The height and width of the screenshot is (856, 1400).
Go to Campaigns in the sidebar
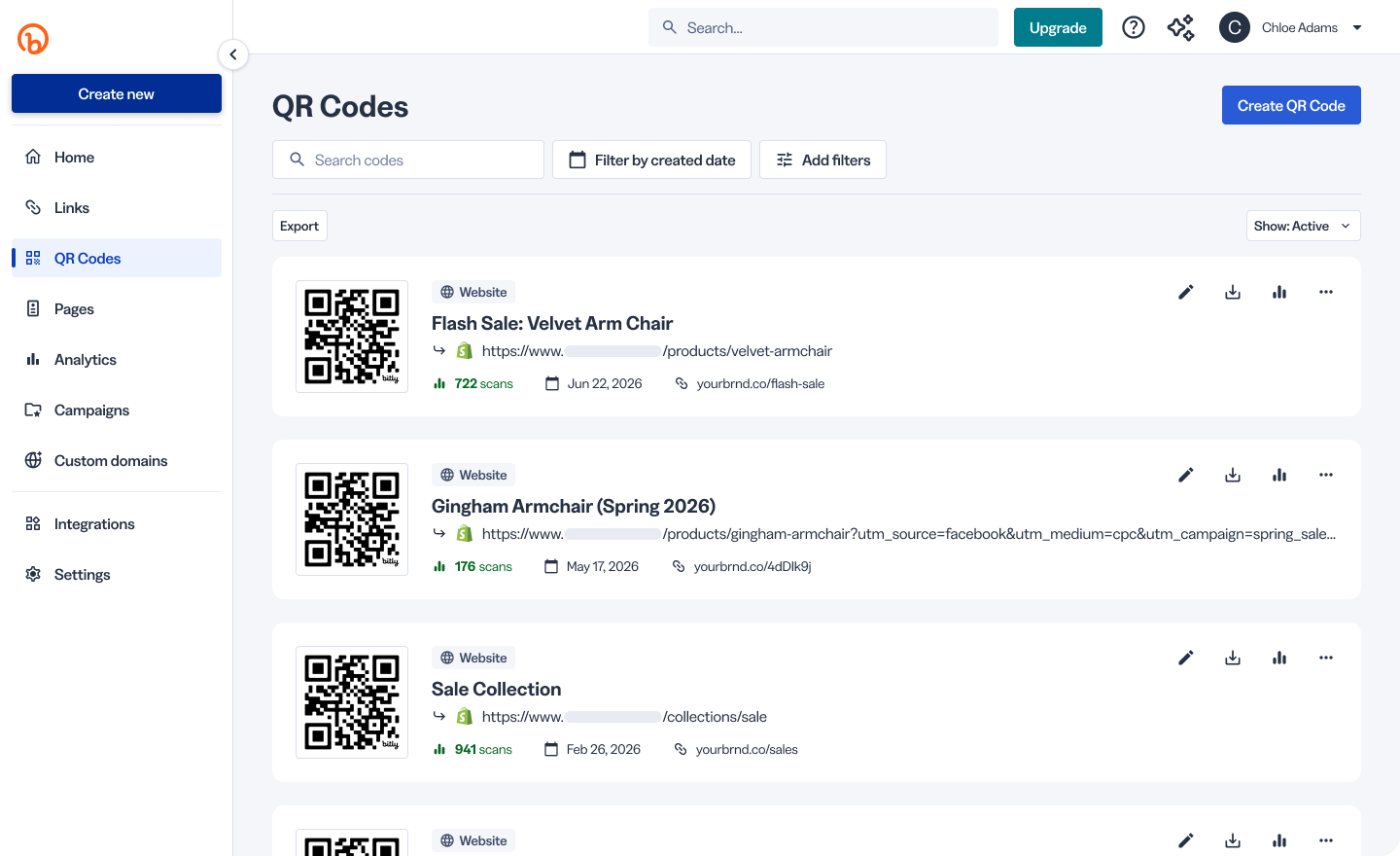pos(117,410)
